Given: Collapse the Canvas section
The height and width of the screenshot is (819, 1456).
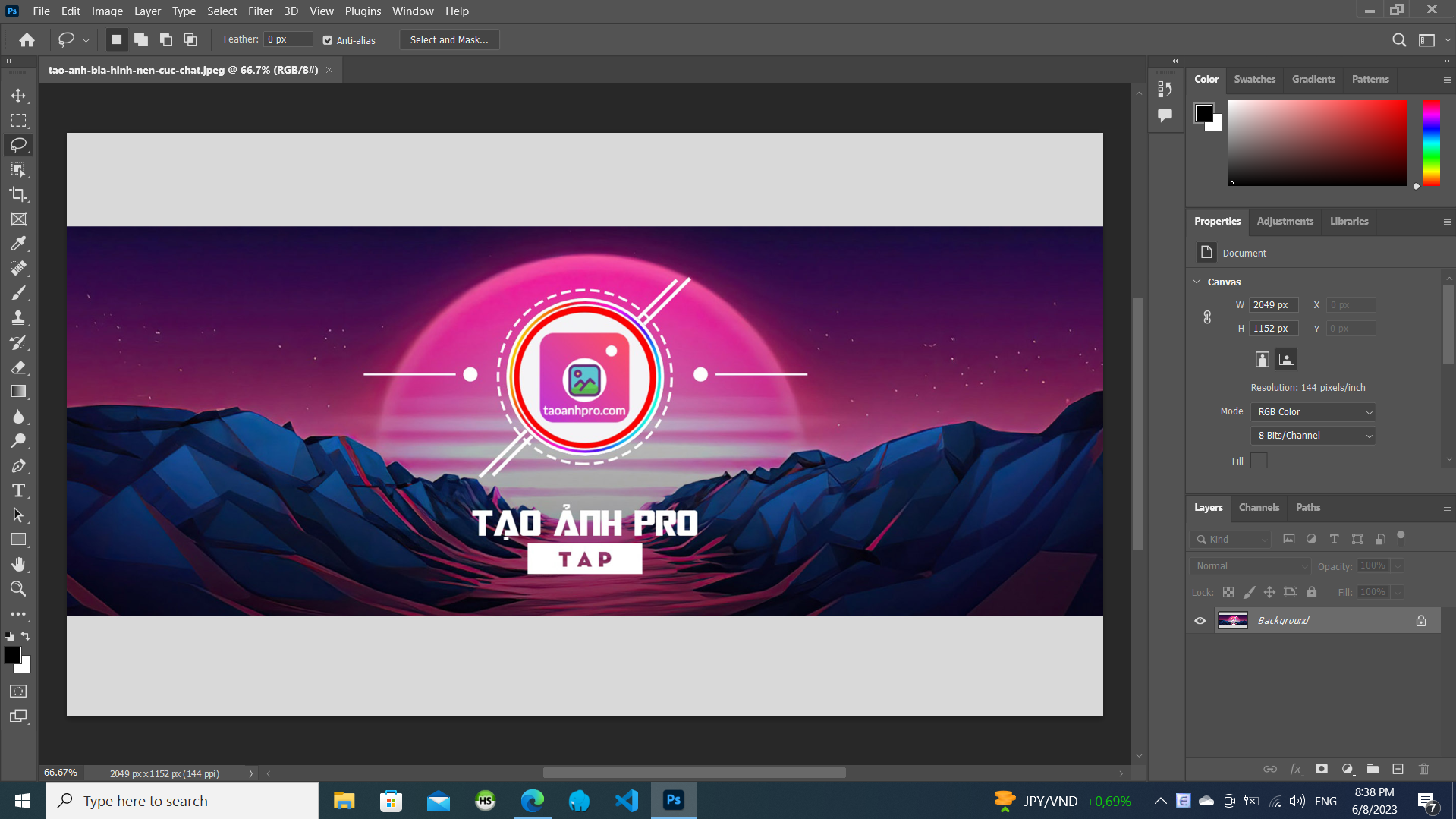Looking at the screenshot, I should (x=1197, y=282).
